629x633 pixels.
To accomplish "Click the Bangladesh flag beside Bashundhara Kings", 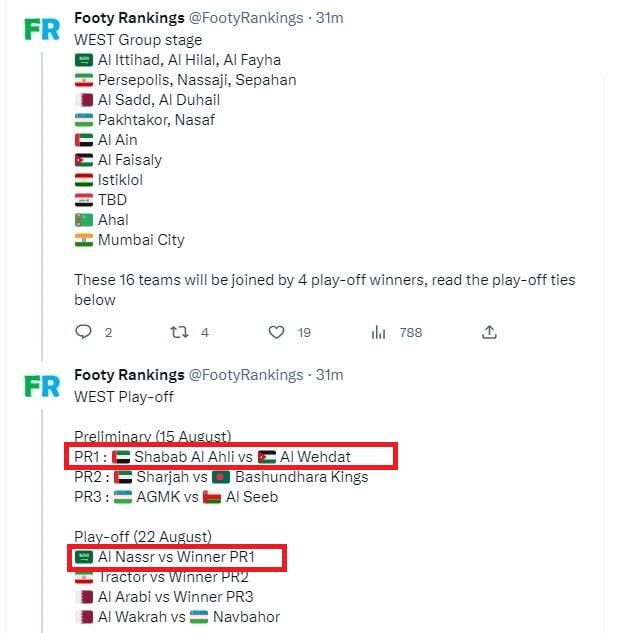I will click(x=222, y=477).
